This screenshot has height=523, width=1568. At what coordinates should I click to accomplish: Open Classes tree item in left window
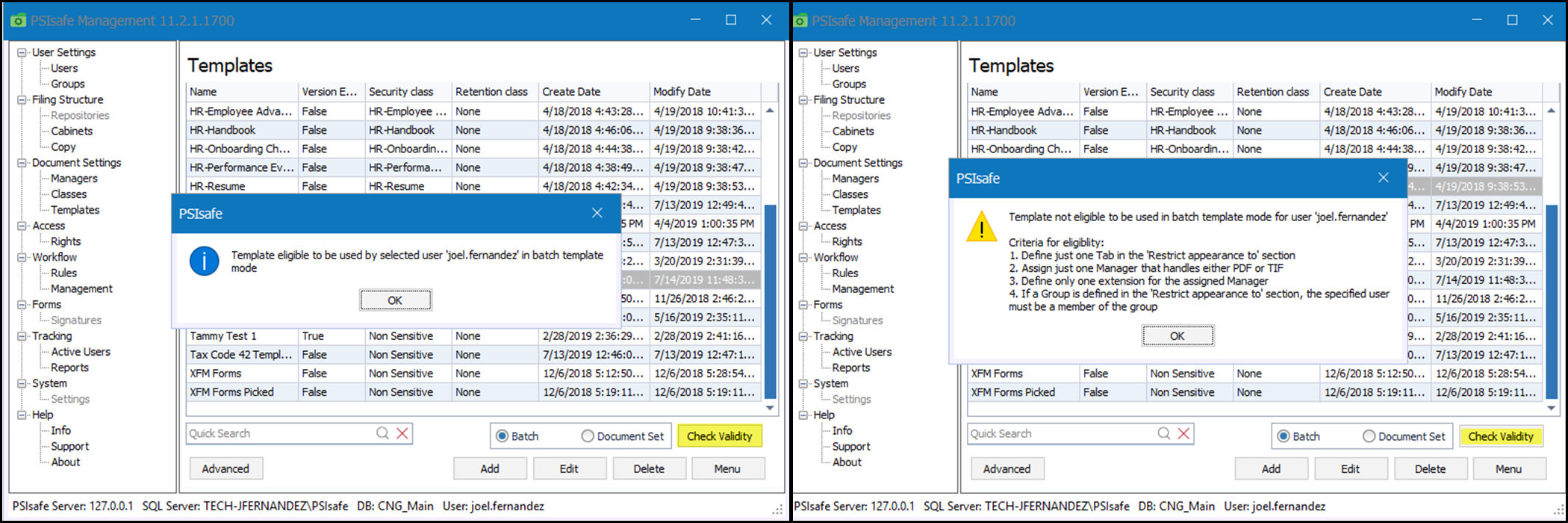pyautogui.click(x=69, y=194)
